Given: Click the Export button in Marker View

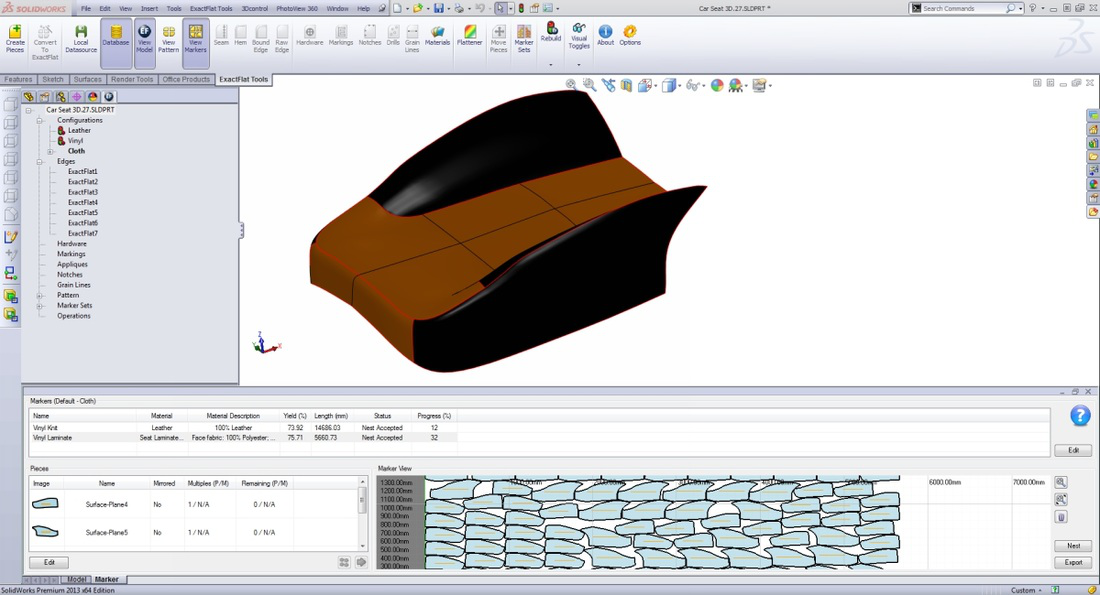Looking at the screenshot, I should coord(1073,562).
